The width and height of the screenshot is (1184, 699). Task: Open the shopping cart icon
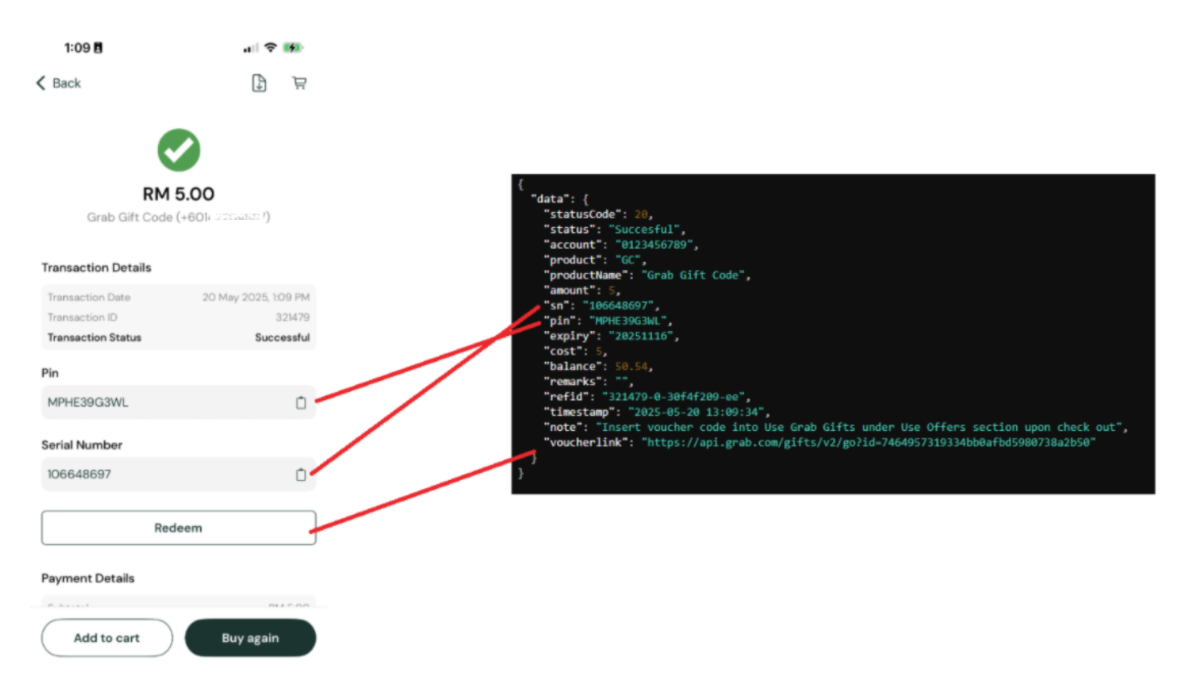(299, 83)
